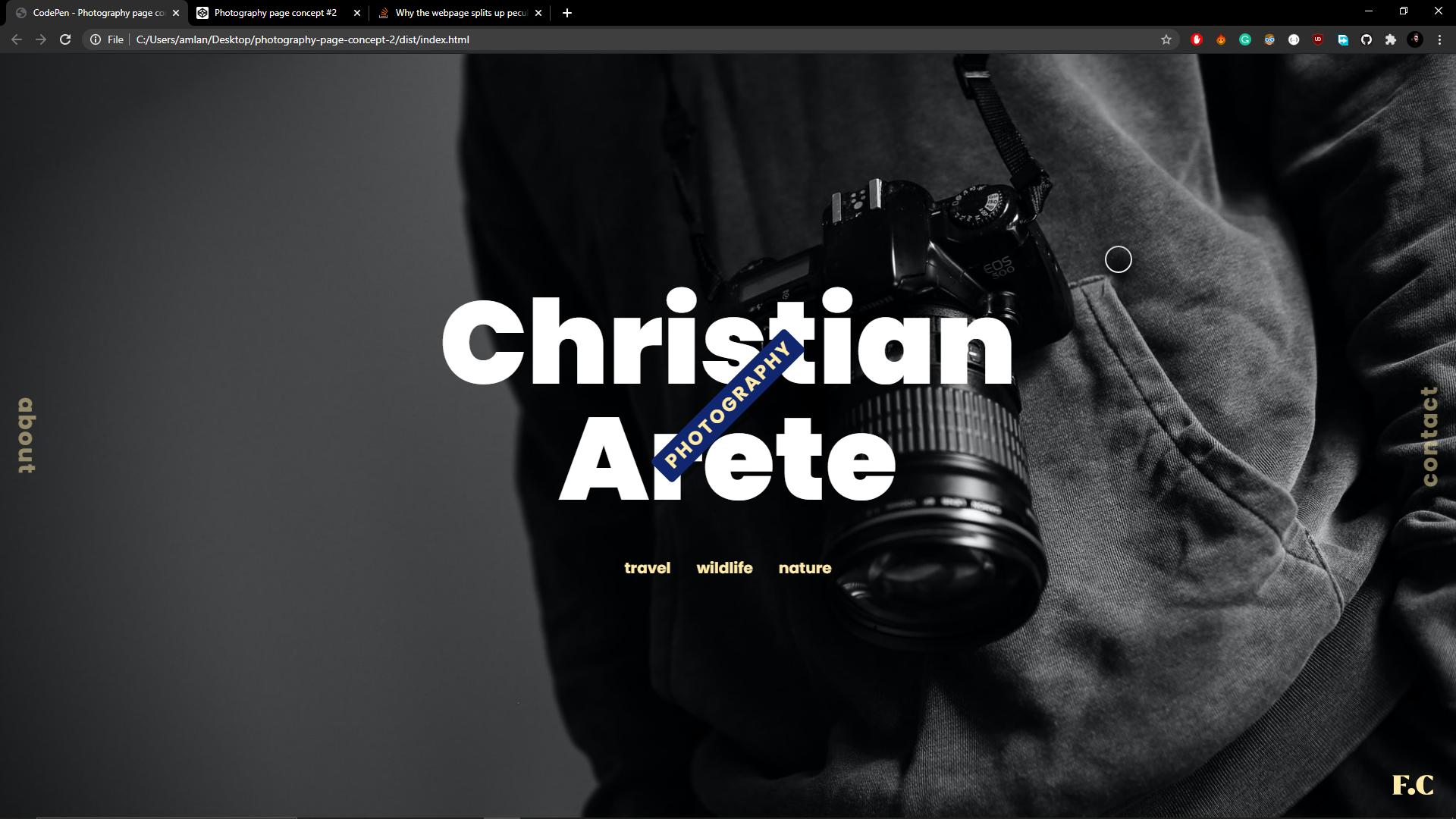
Task: Bookmark this page with the star icon
Action: [1166, 39]
